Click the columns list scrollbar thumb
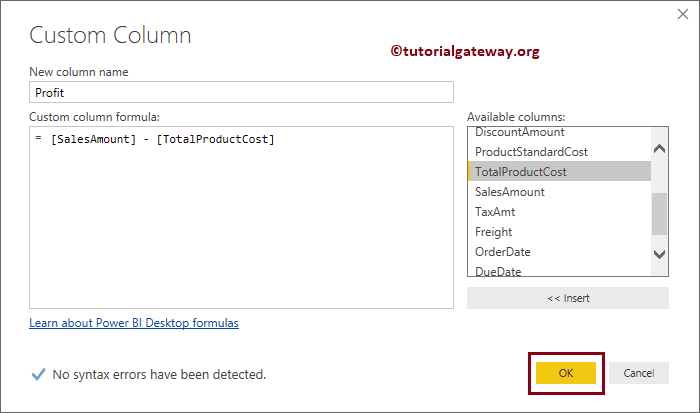The height and width of the screenshot is (413, 700). [659, 212]
